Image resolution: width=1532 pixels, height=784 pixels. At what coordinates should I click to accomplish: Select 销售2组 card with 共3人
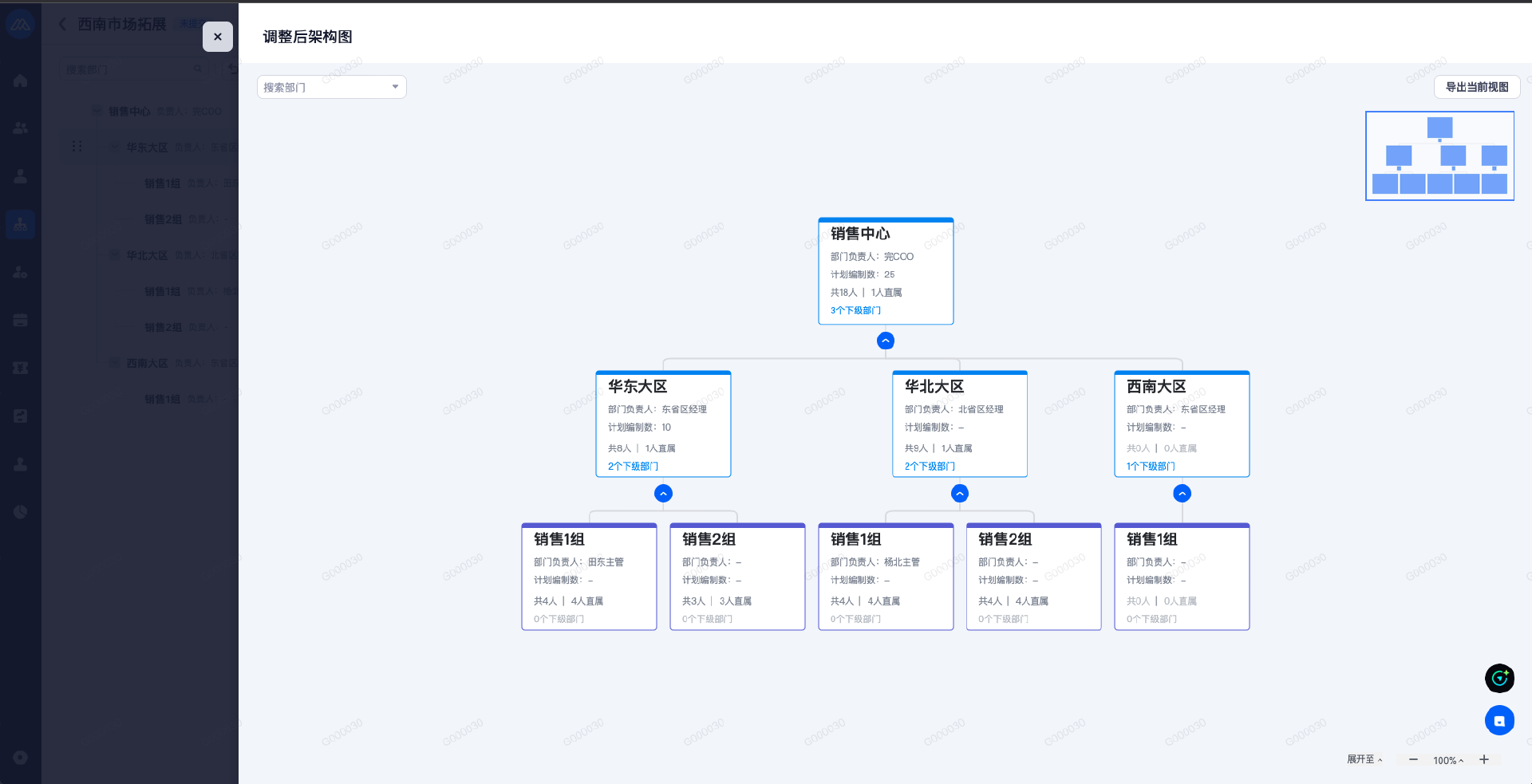coord(737,577)
